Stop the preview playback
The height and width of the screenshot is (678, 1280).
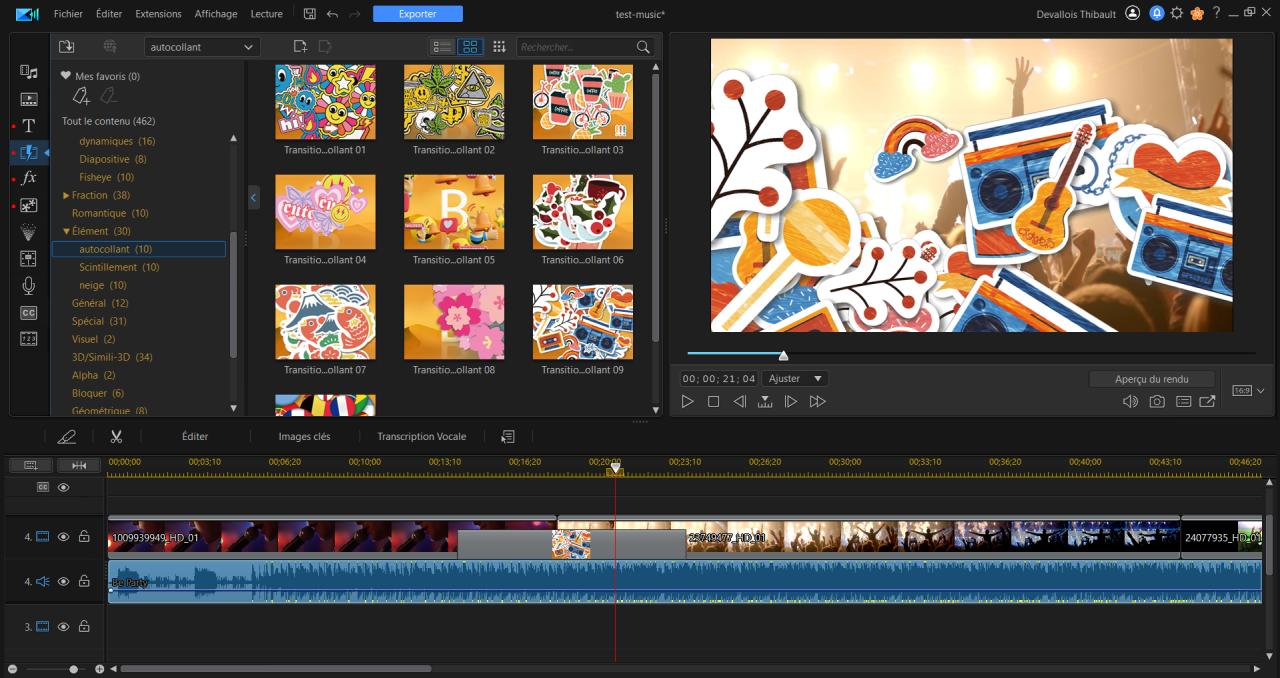(713, 401)
